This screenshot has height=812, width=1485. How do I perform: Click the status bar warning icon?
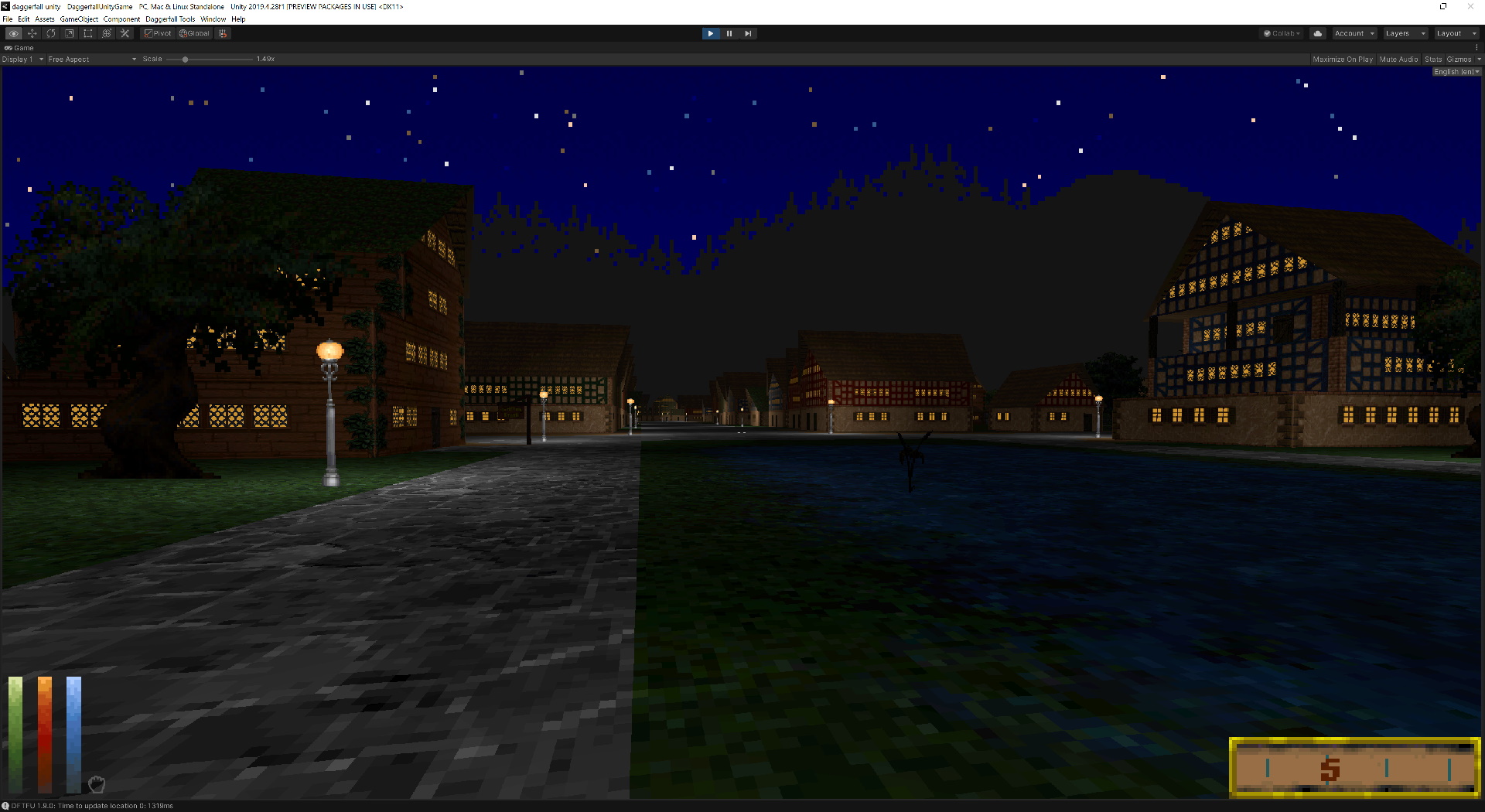tap(5, 806)
